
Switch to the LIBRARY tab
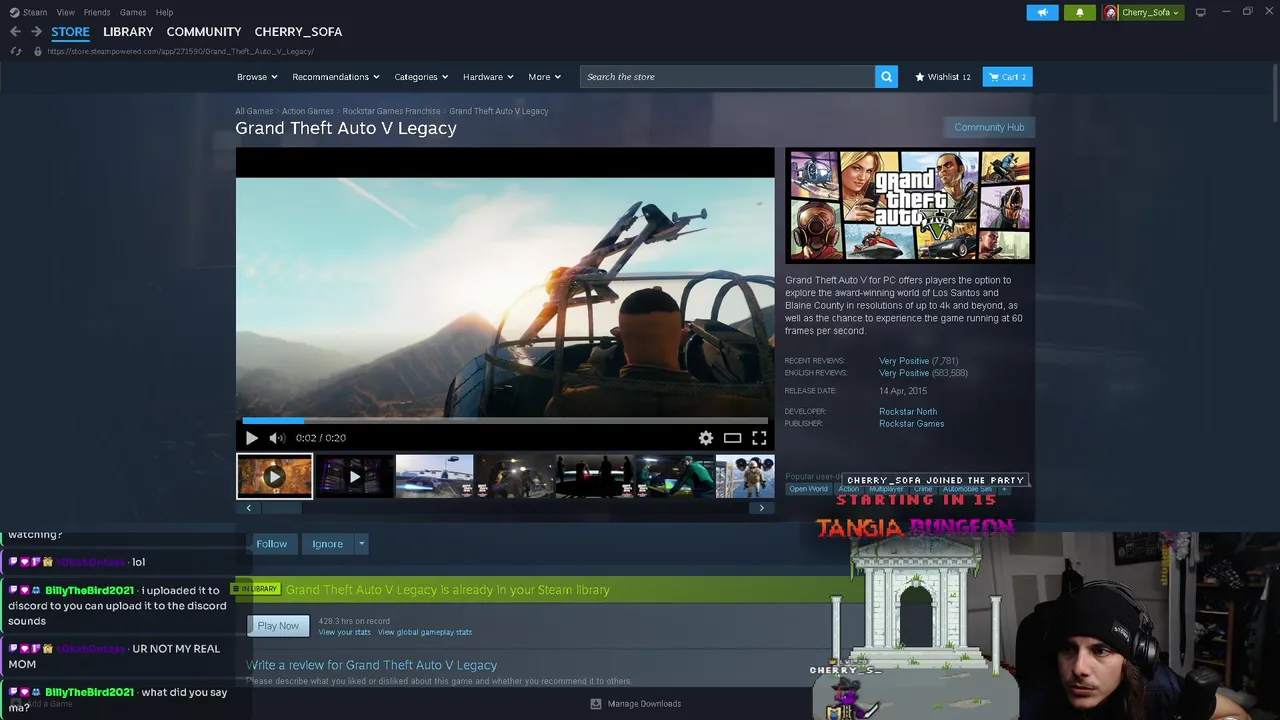[128, 32]
